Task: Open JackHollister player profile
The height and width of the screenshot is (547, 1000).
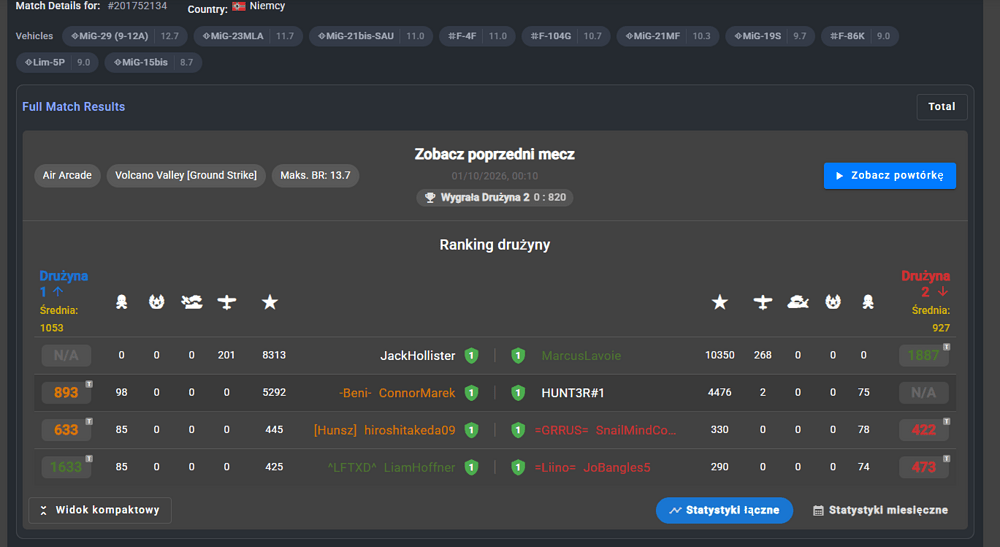Action: click(x=418, y=356)
